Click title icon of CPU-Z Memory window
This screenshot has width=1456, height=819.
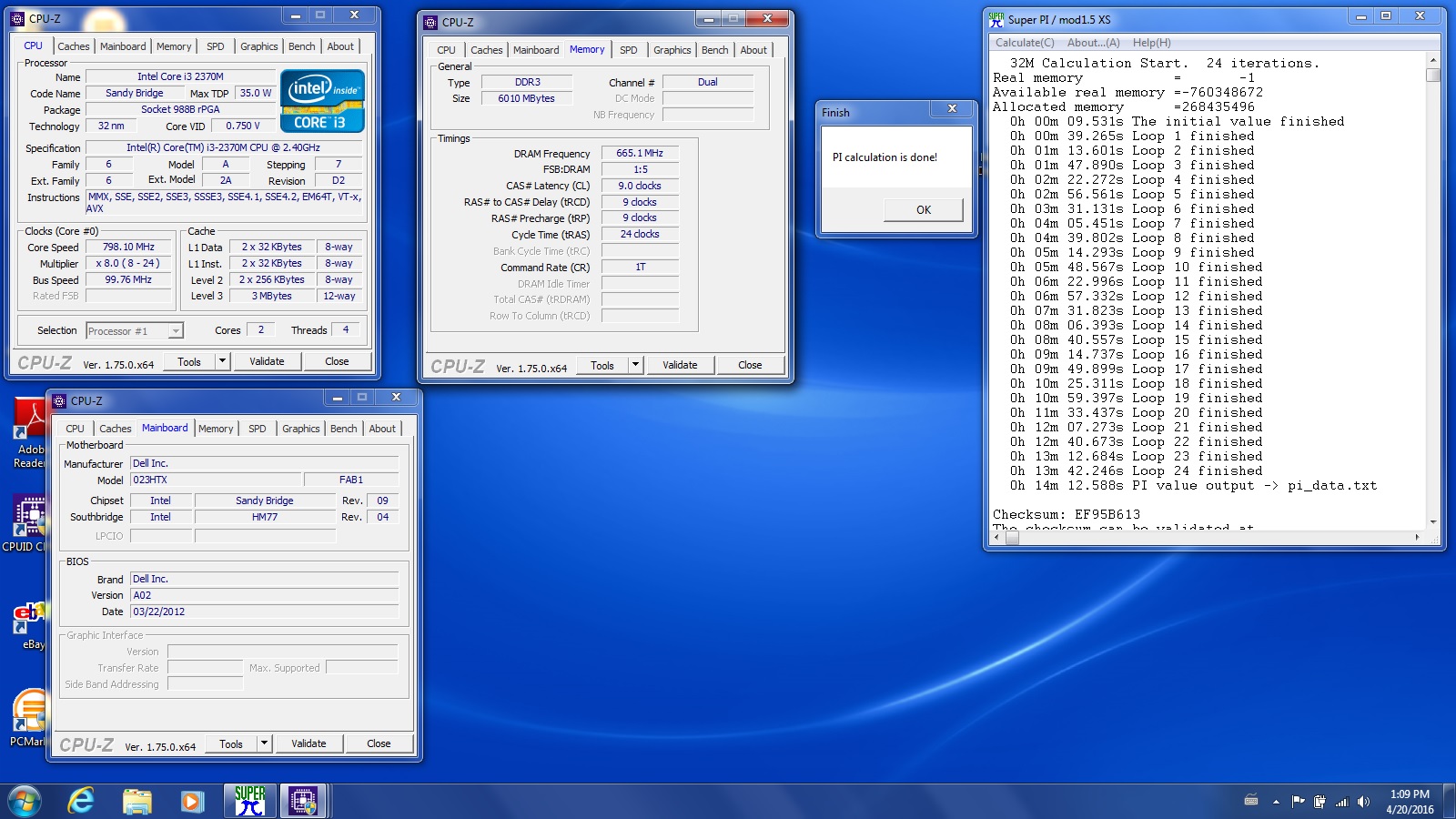(430, 22)
